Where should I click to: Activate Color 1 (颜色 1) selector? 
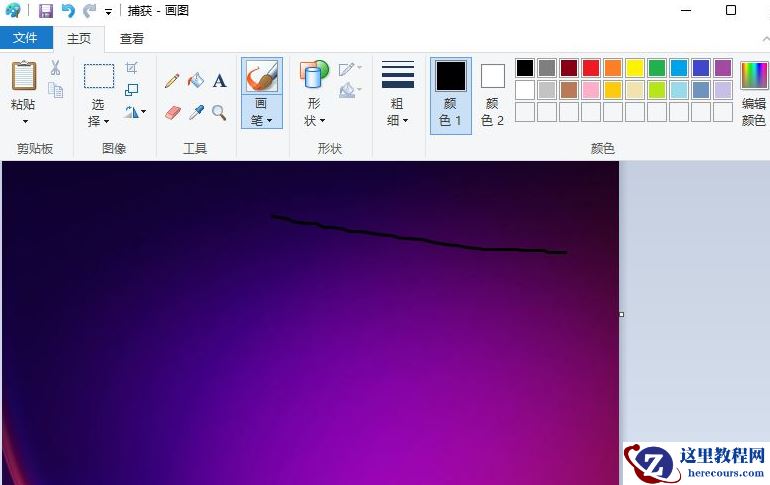[x=450, y=95]
